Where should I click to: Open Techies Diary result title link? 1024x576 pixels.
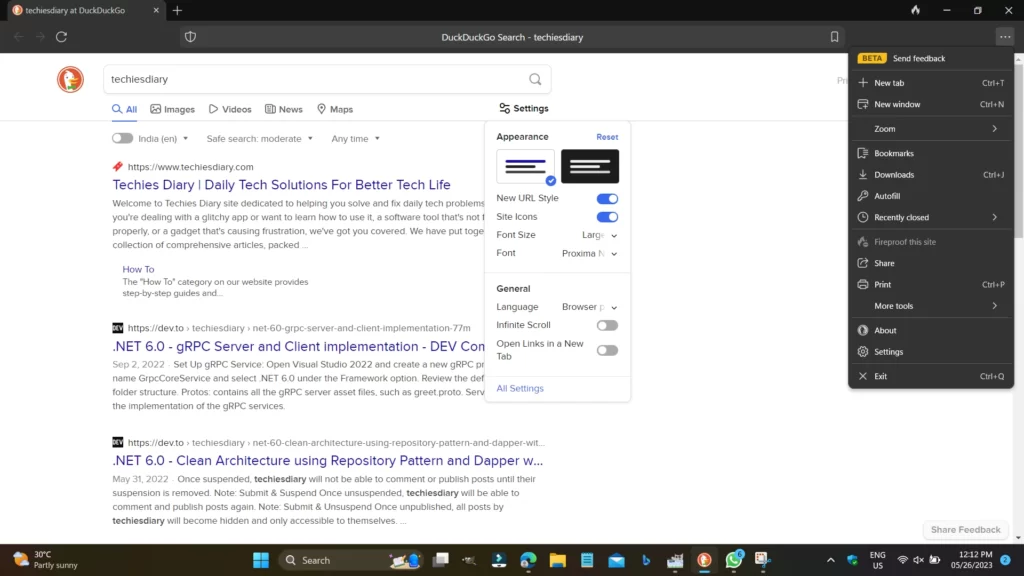tap(281, 185)
